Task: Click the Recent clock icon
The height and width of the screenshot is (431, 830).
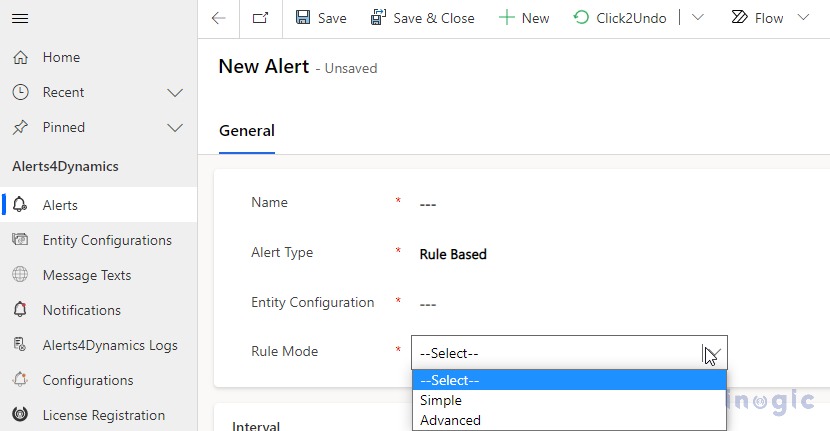Action: pos(20,92)
